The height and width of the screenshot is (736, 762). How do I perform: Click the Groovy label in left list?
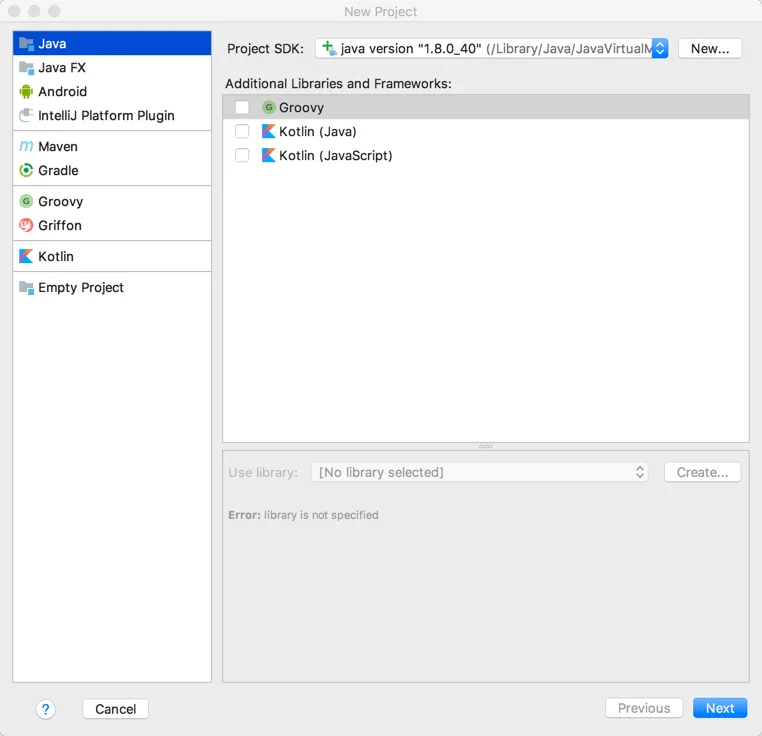point(60,201)
